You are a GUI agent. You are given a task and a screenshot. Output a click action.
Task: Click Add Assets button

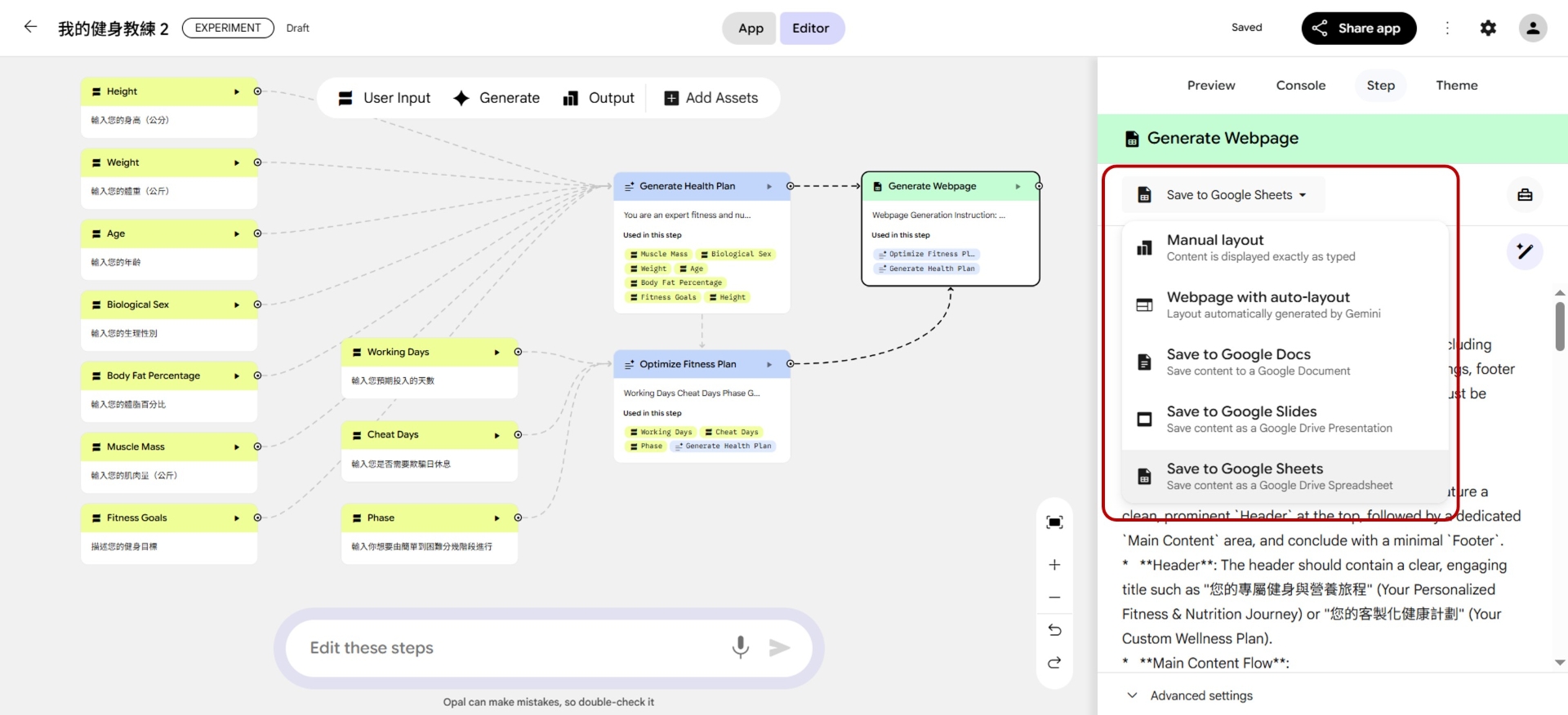[711, 98]
